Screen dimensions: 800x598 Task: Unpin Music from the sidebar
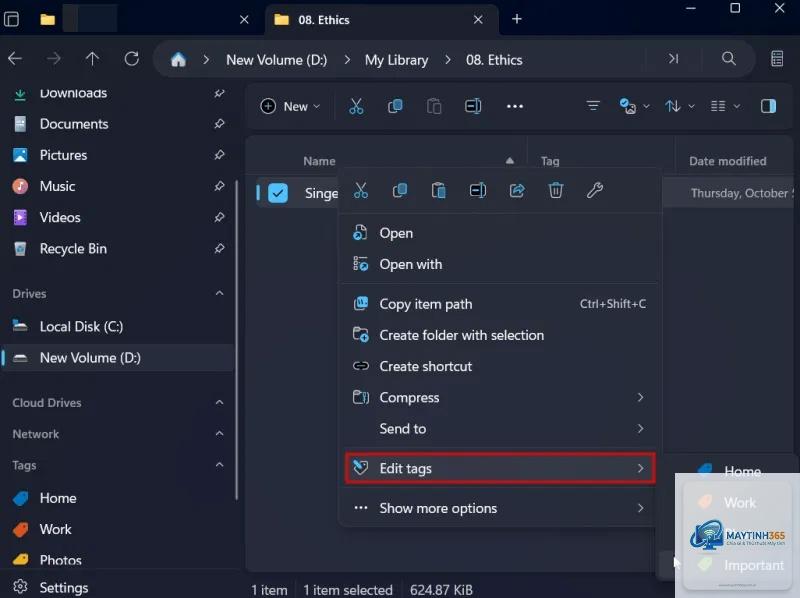(x=219, y=186)
